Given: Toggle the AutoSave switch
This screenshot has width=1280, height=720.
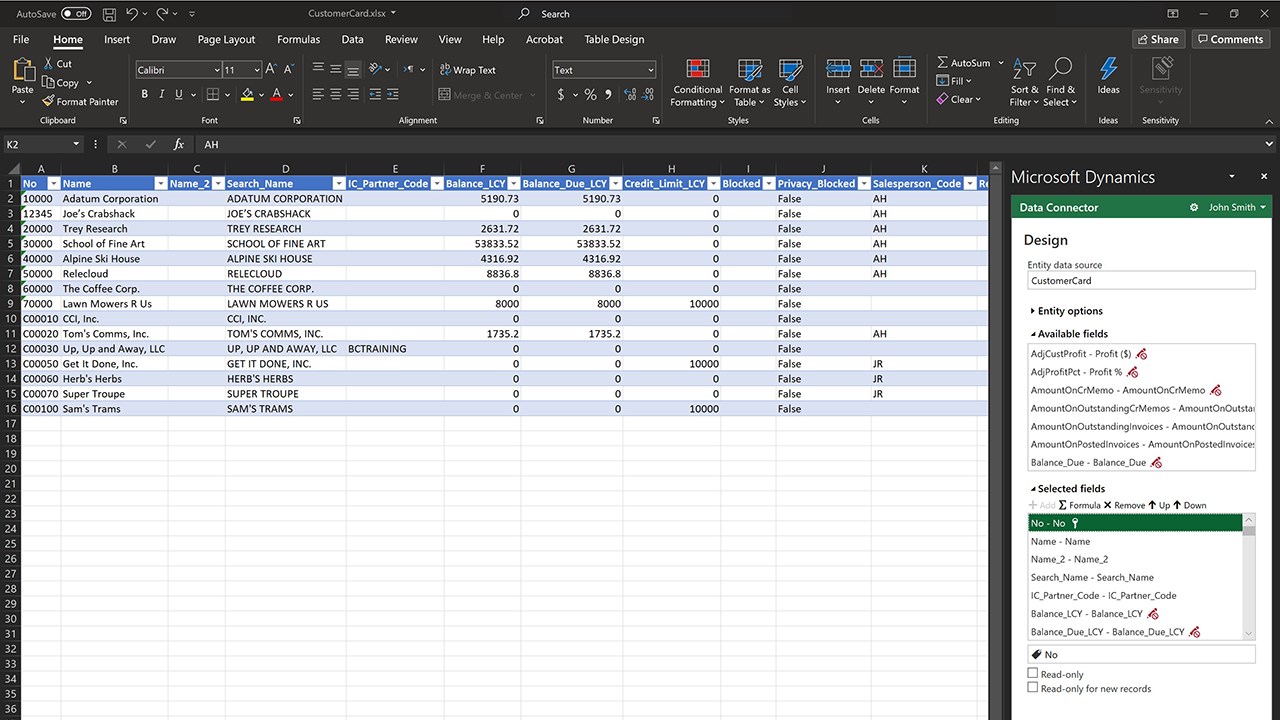Looking at the screenshot, I should tap(76, 14).
